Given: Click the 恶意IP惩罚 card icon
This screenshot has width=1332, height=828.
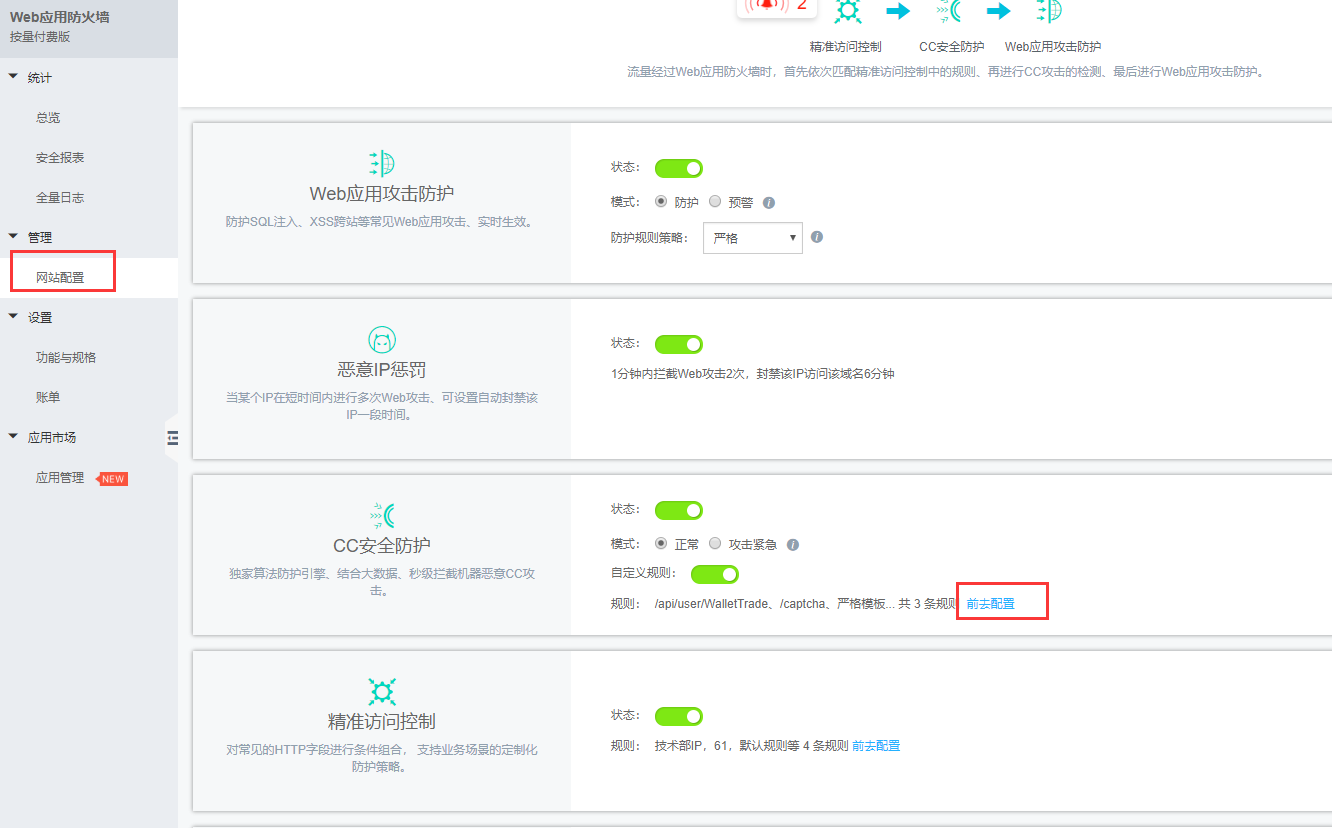Looking at the screenshot, I should pos(381,339).
